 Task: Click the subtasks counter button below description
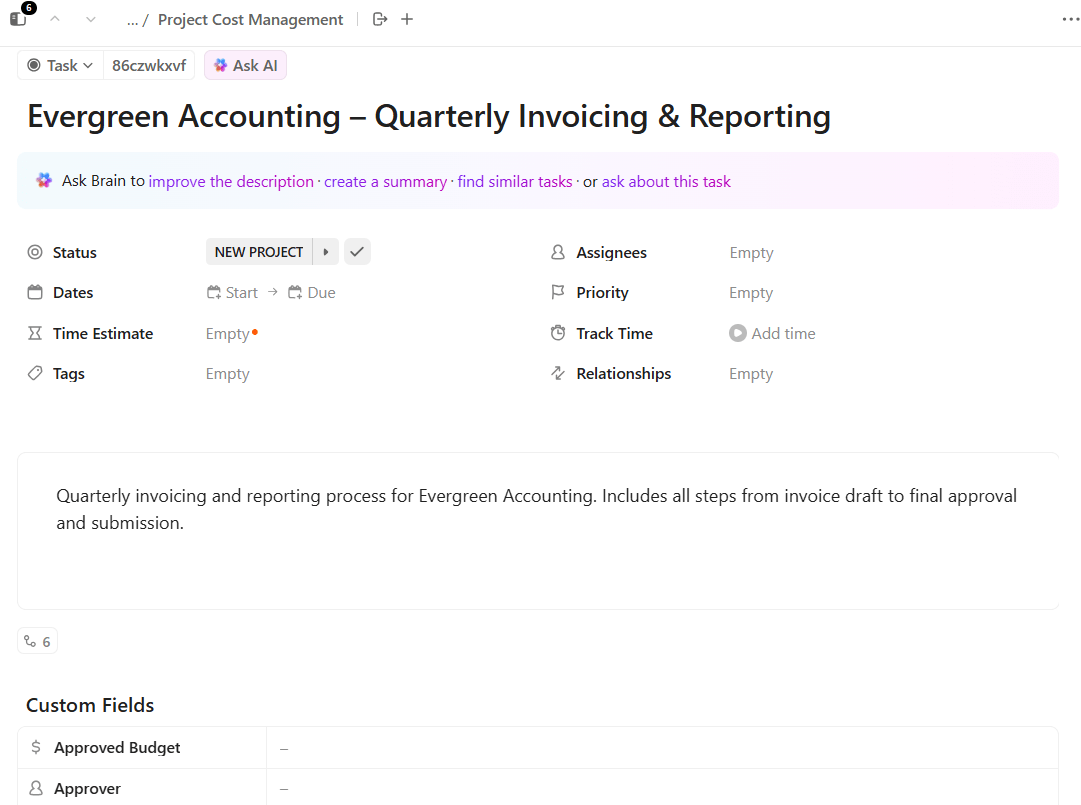37,641
